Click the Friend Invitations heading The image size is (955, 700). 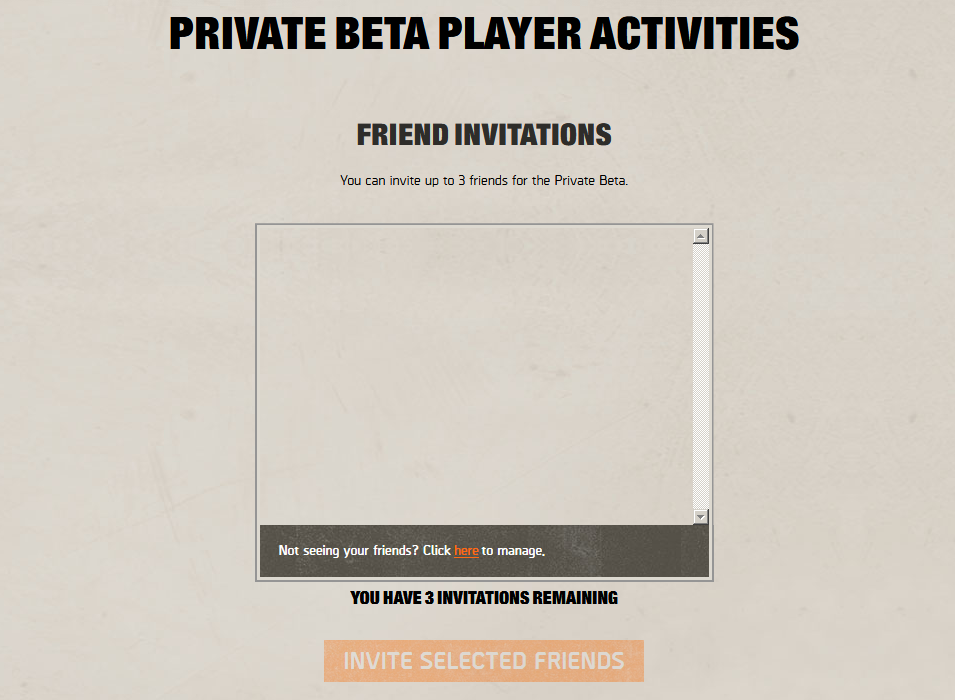click(x=484, y=135)
